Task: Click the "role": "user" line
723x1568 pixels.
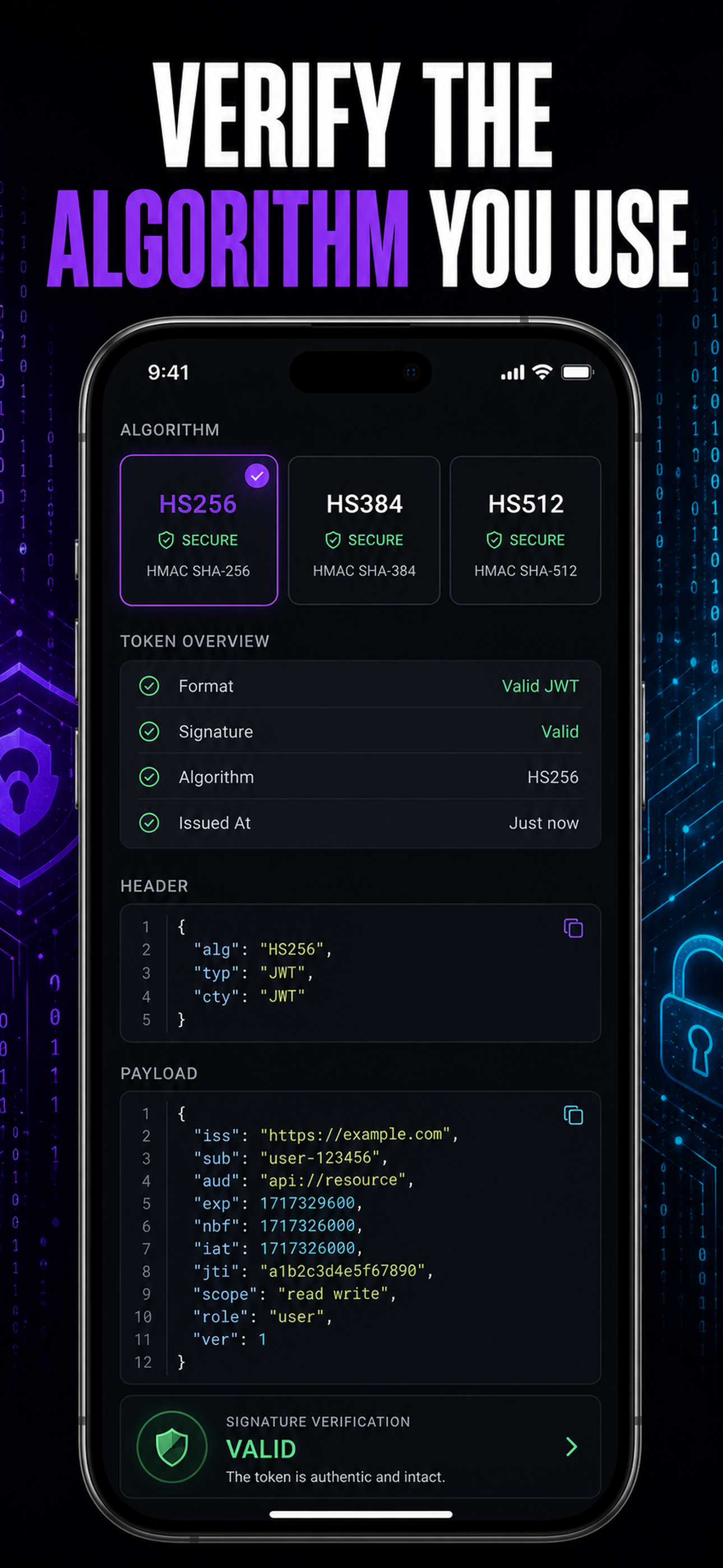Action: point(263,1317)
